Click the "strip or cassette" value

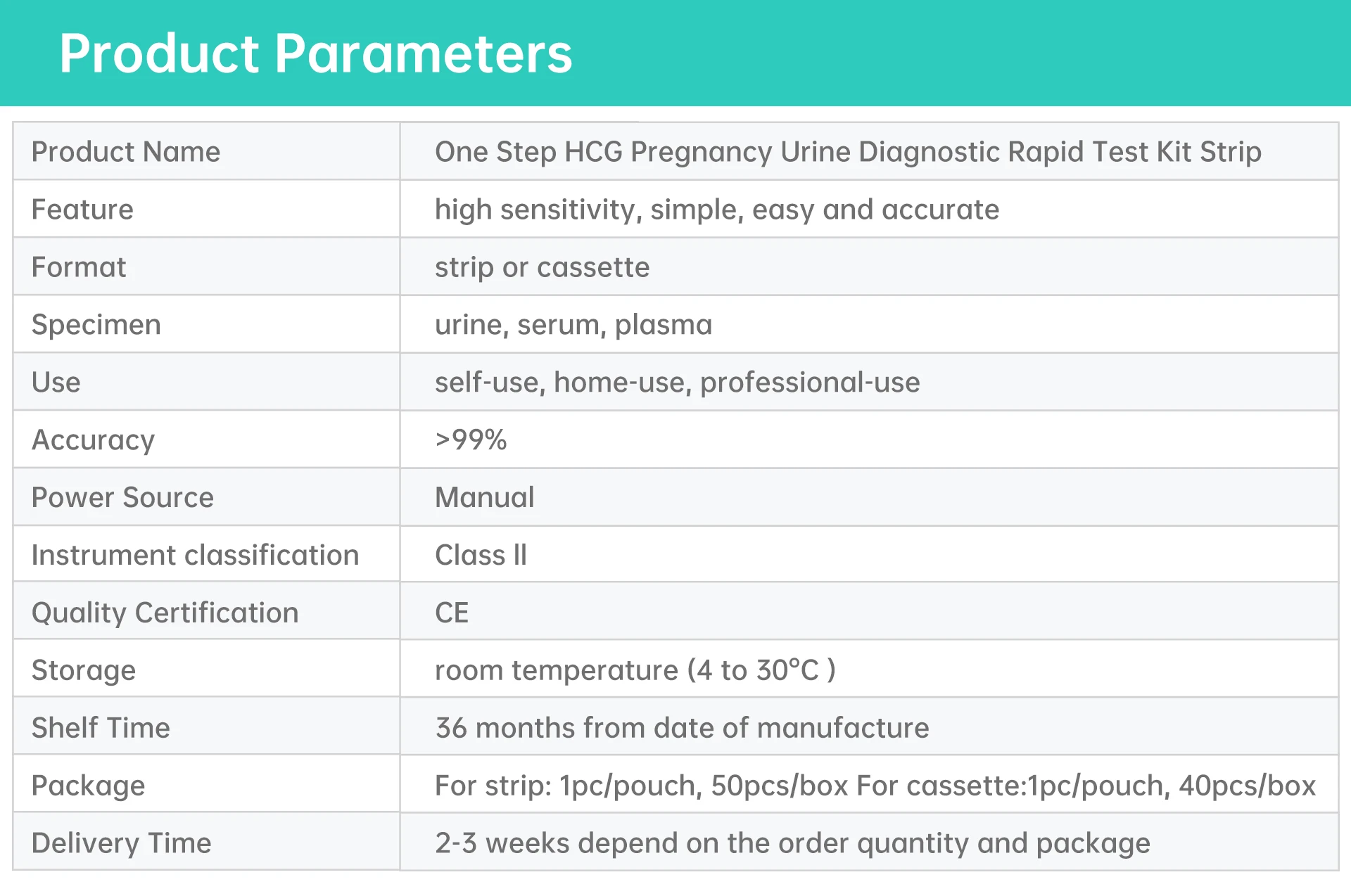(542, 267)
